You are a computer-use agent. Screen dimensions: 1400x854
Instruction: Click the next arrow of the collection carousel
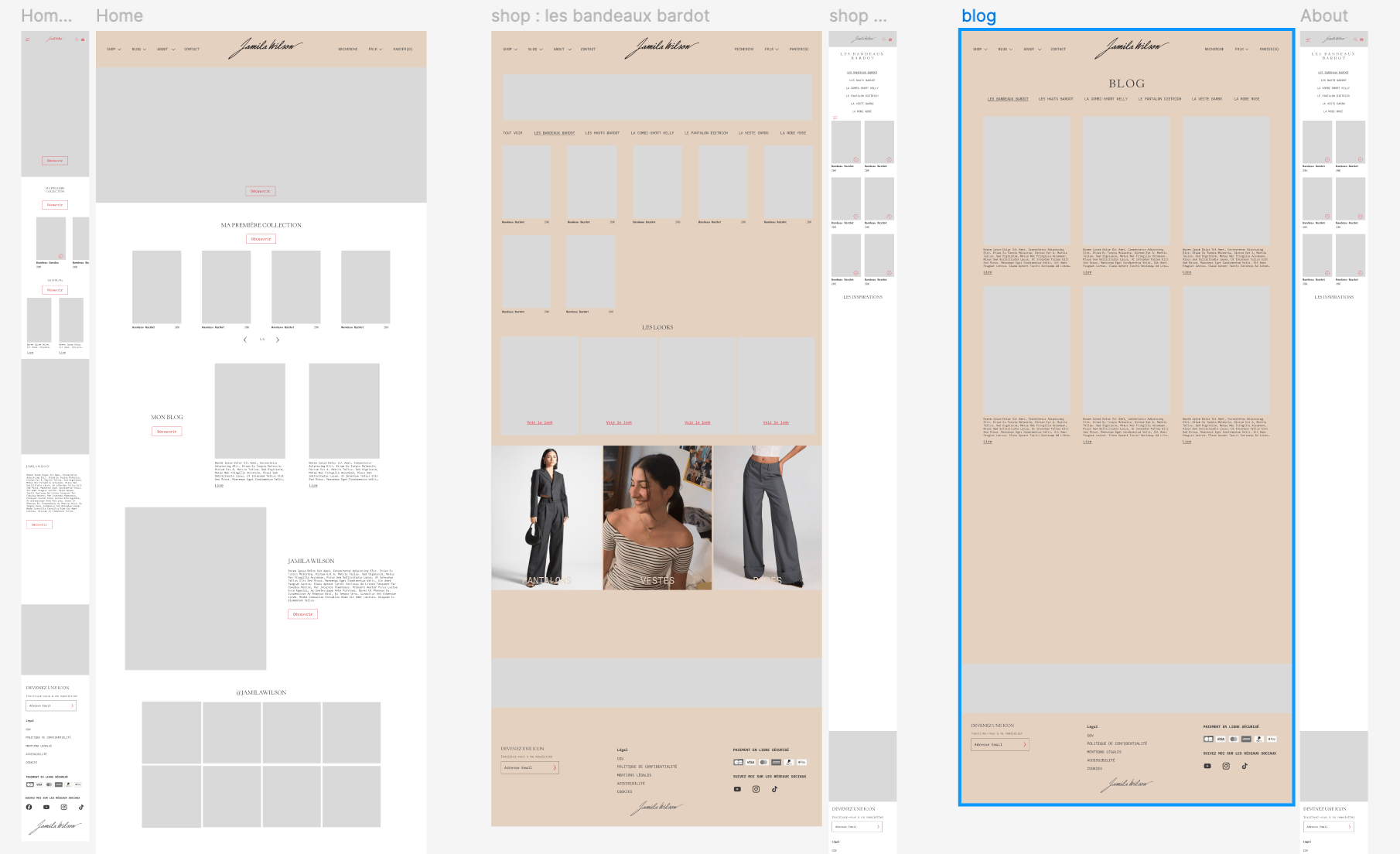tap(278, 340)
